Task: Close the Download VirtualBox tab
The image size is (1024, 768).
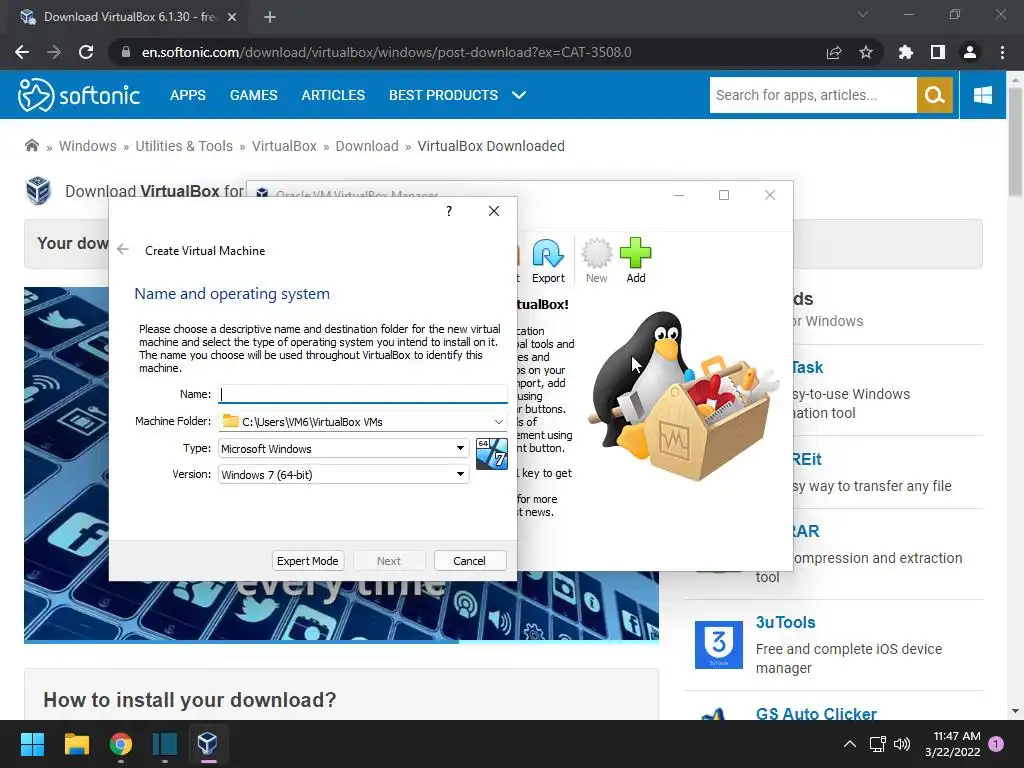Action: pyautogui.click(x=232, y=18)
